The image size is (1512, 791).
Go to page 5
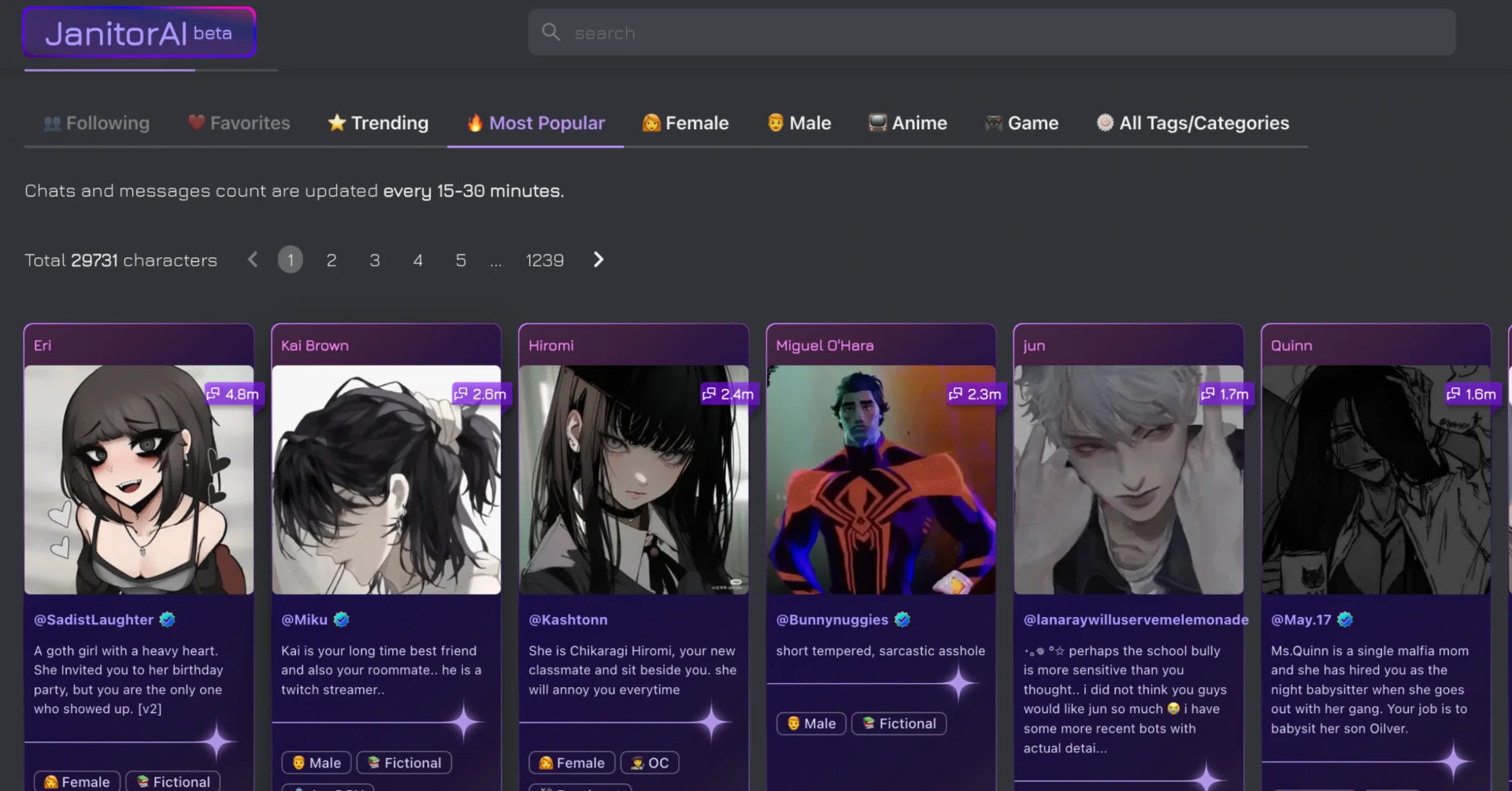[x=461, y=260]
